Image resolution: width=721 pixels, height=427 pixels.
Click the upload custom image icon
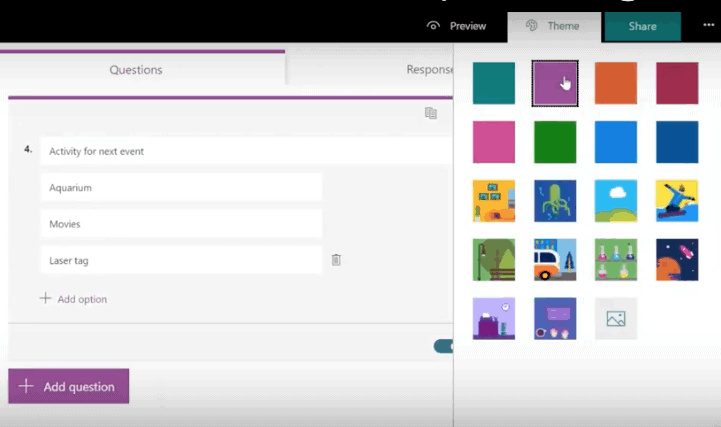[616, 319]
